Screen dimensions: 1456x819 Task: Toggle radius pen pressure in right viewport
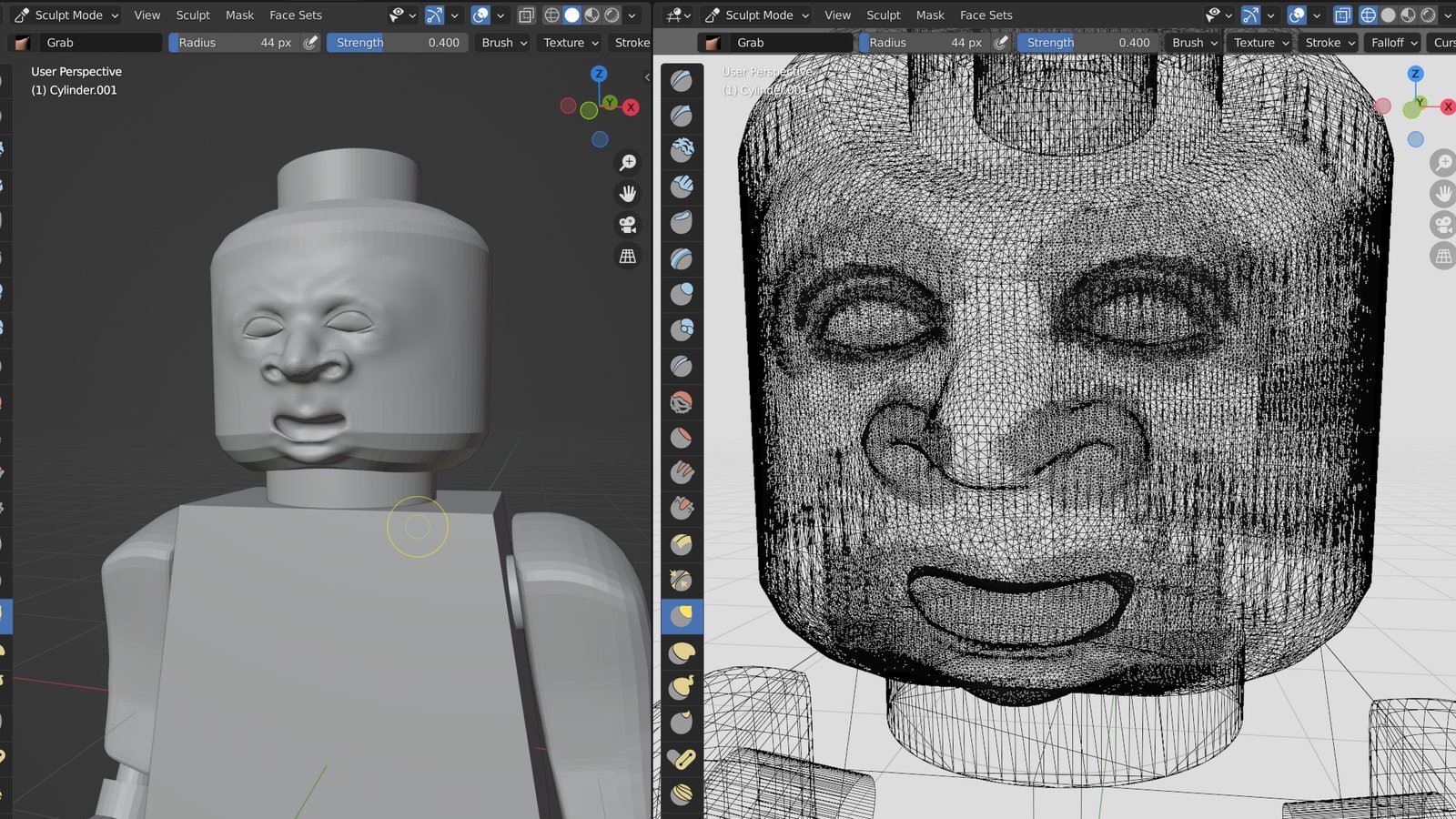point(1002,43)
